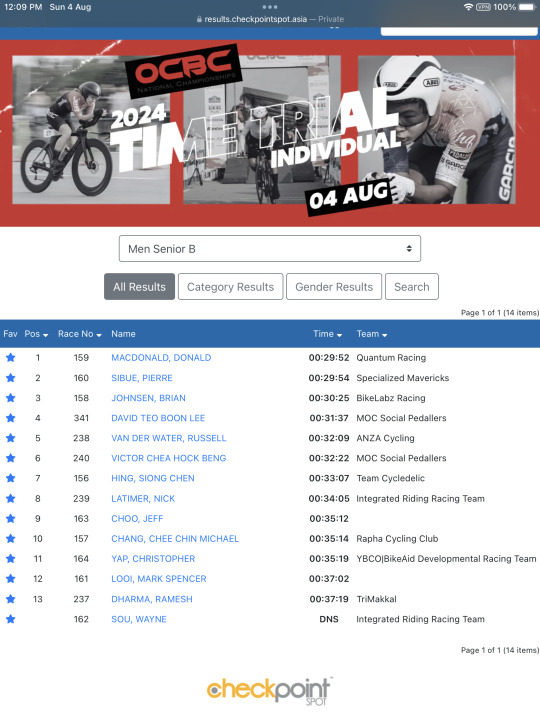Screen dimensions: 540x720
Task: Star the LOOI, MARK SPENCER row
Action: coord(11,579)
